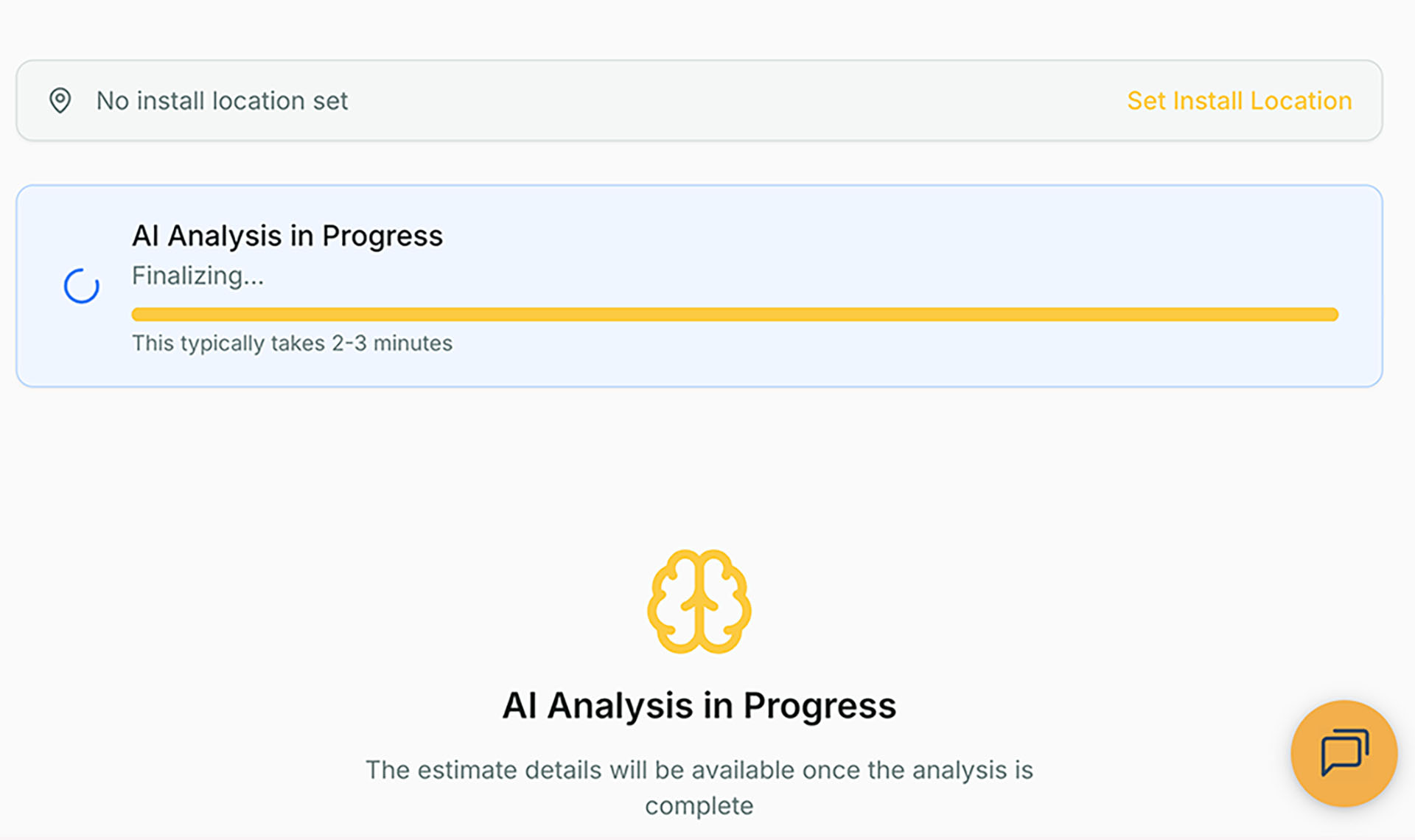1415x840 pixels.
Task: Click the AI brain graphic above the heading
Action: point(699,603)
